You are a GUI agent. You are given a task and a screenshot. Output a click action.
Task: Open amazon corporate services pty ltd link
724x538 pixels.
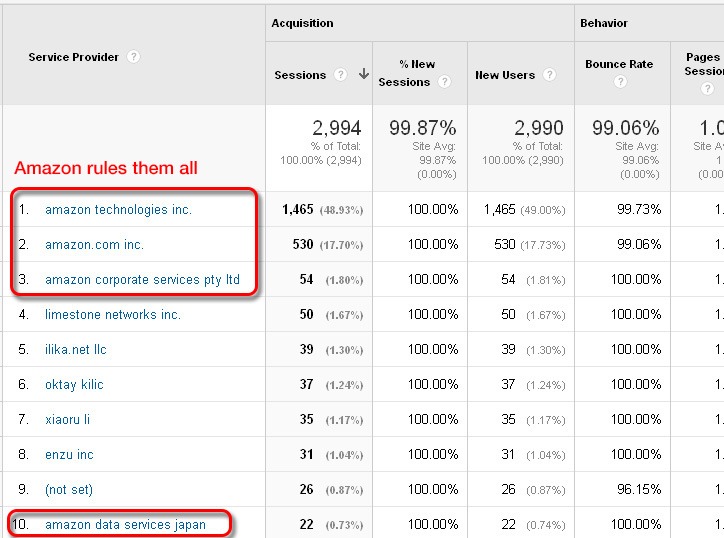point(142,279)
